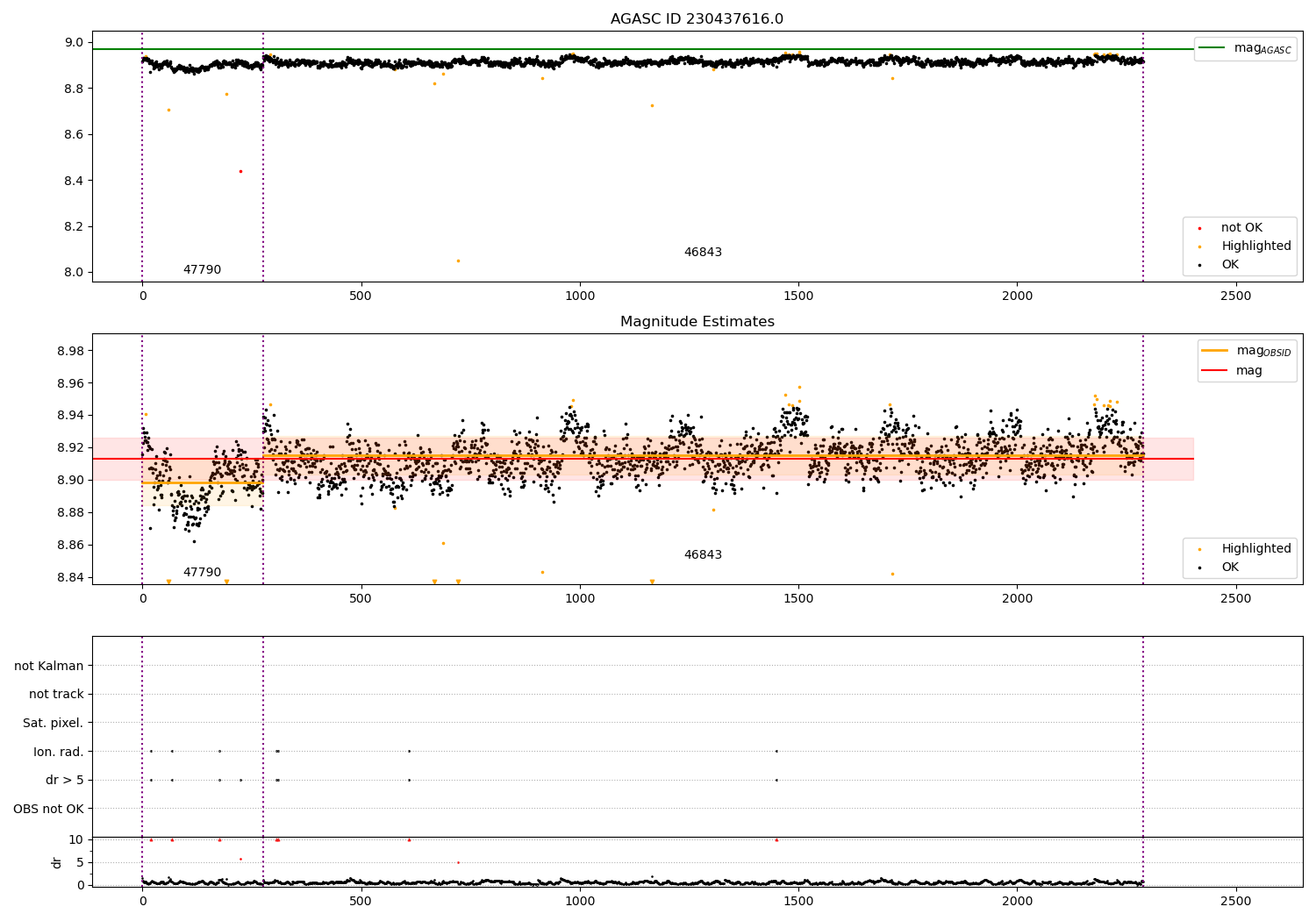Screen dimensions: 1316x921
Task: Click the 5 tick on the dr axis
Action: (81, 863)
